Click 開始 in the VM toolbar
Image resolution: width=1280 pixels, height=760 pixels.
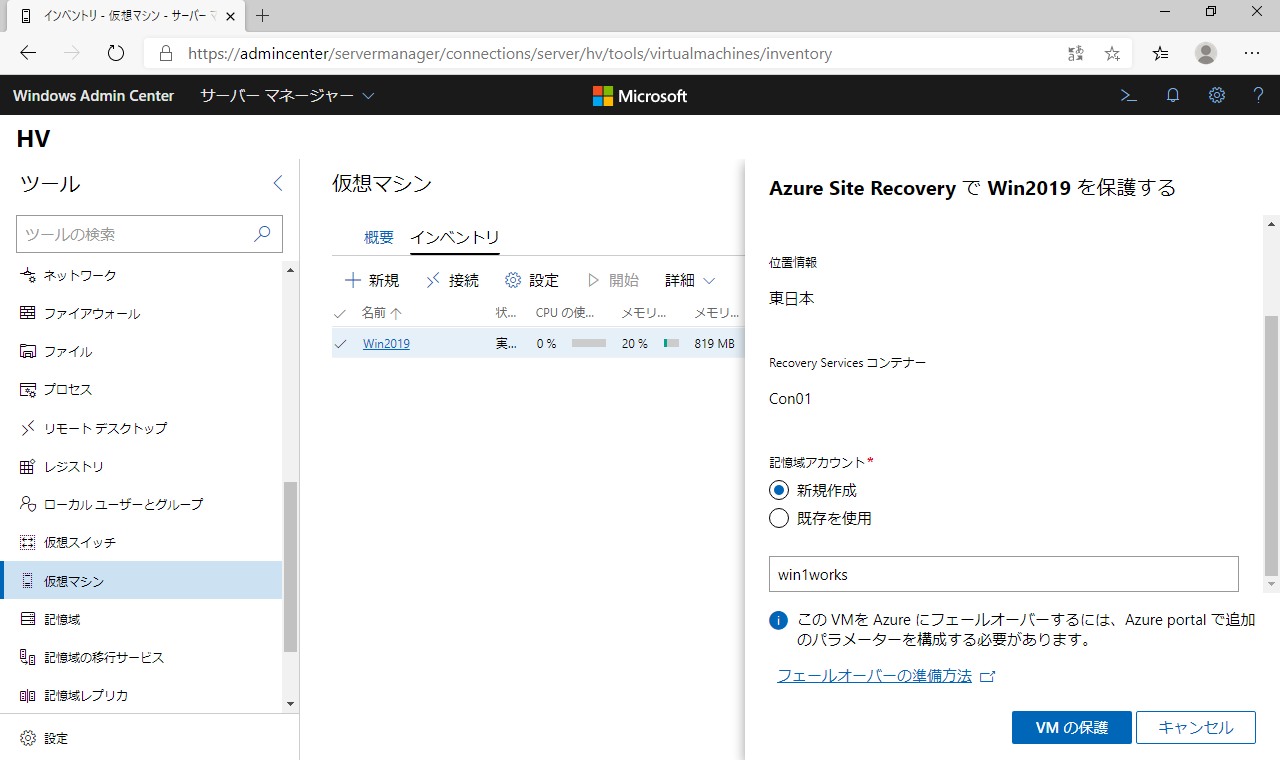point(612,281)
